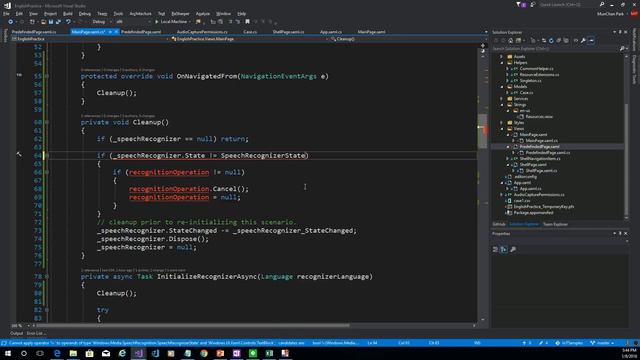Image resolution: width=640 pixels, height=360 pixels.
Task: Select MainPage.xaml in Solution Explorer
Action: pyautogui.click(x=533, y=135)
